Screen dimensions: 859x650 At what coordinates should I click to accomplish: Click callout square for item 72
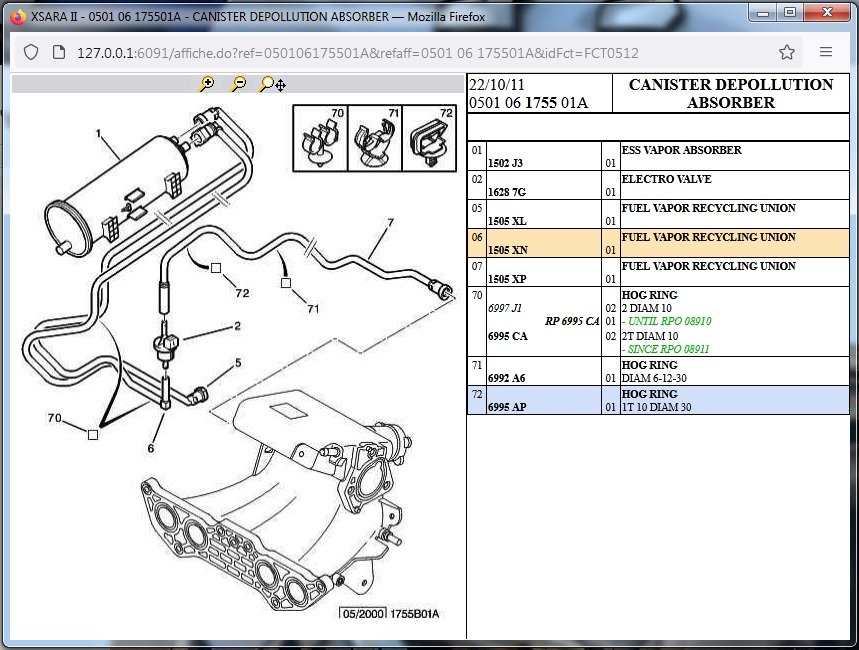pyautogui.click(x=216, y=268)
